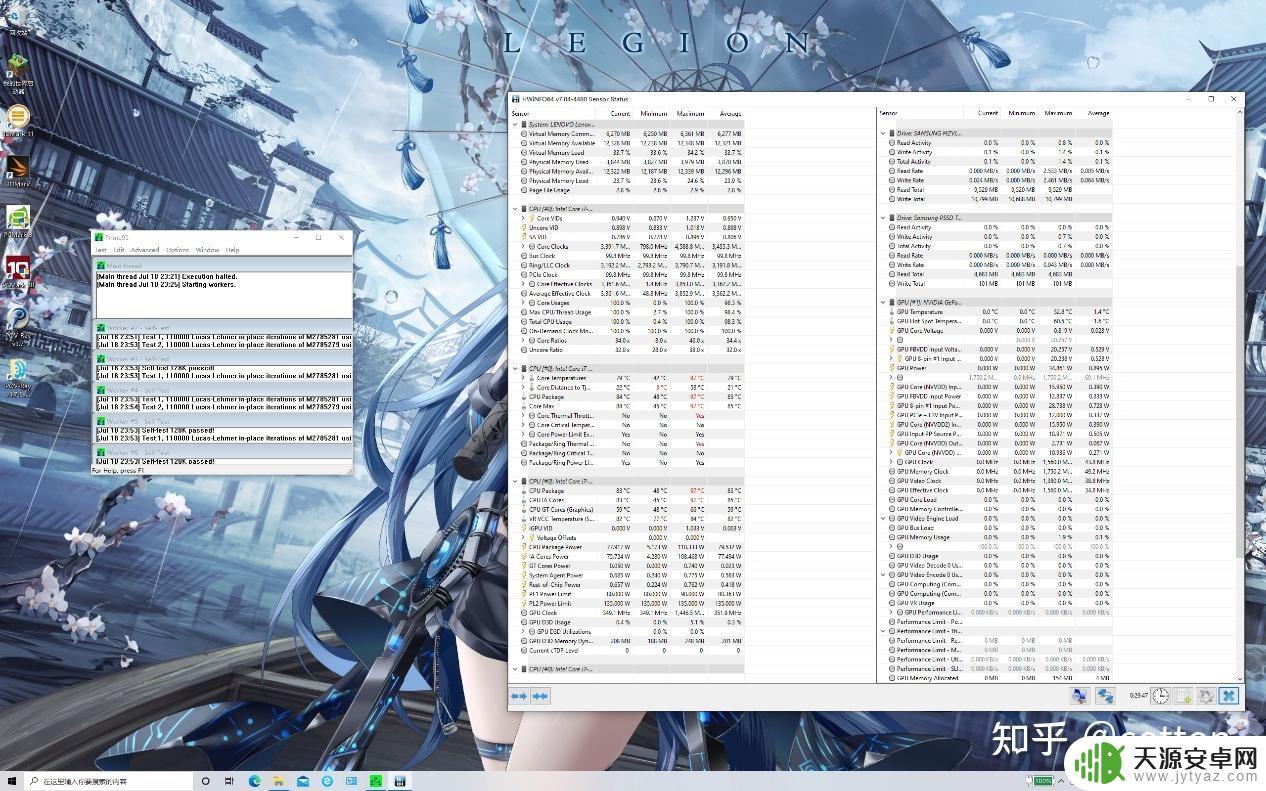Open File Explorer from the taskbar

[x=278, y=781]
